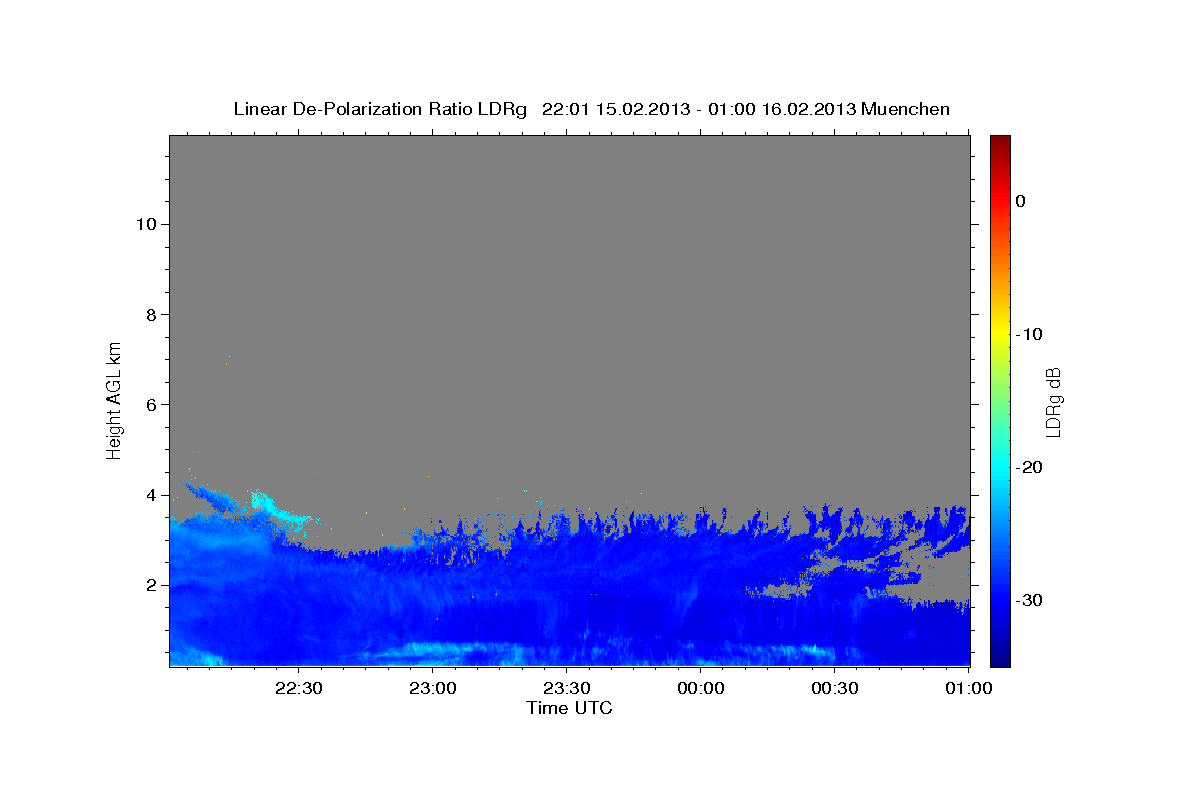Click the colorbar value -10
Viewport: 1200px width, 800px height.
[x=1029, y=334]
